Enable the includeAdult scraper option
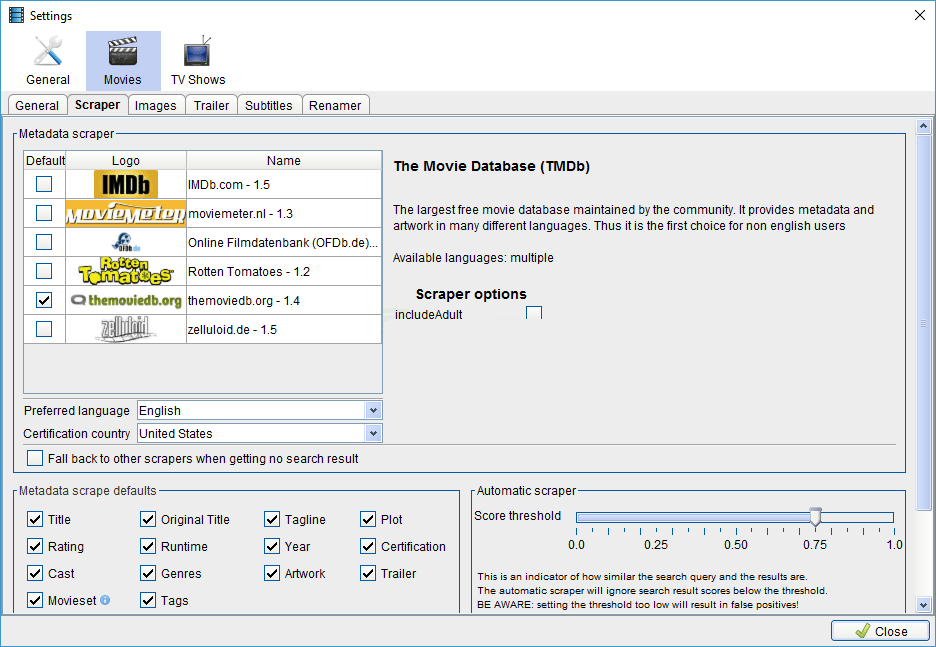This screenshot has height=647, width=936. [534, 314]
